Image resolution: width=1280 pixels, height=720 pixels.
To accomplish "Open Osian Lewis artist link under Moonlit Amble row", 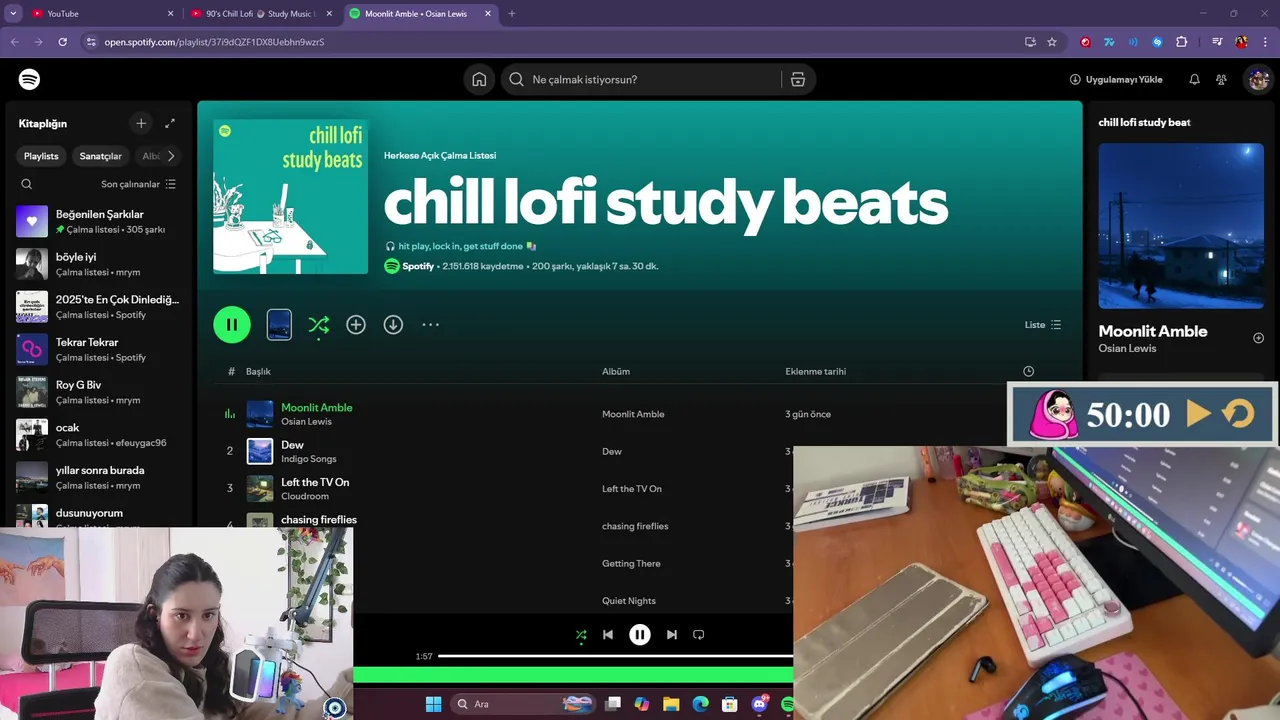I will coord(306,421).
